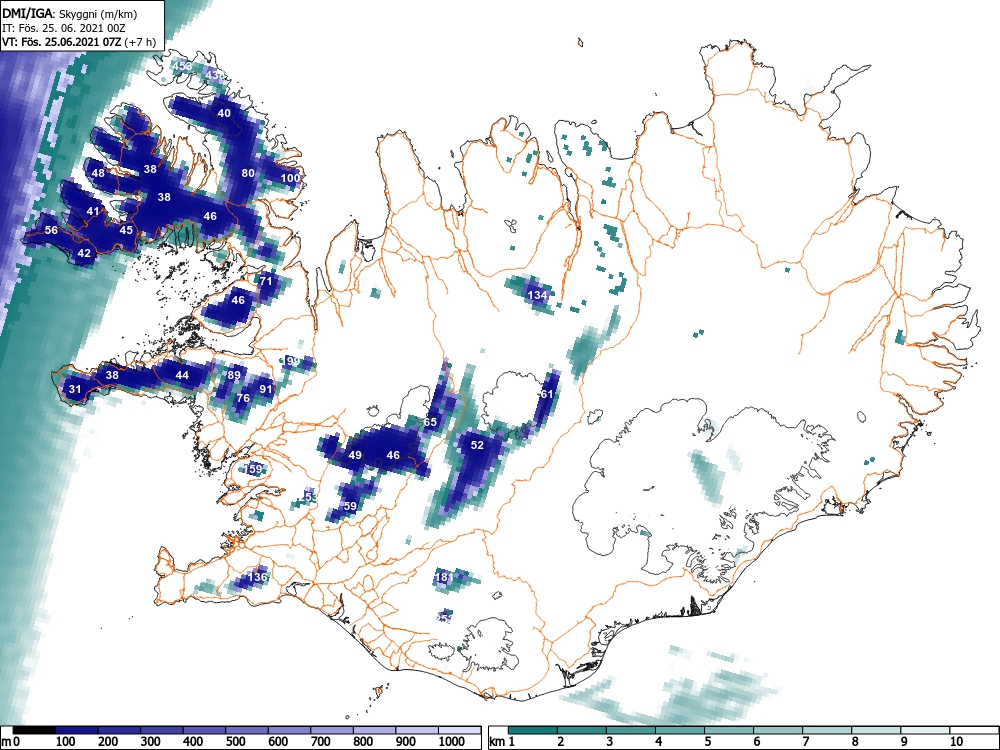The height and width of the screenshot is (750, 1000).
Task: Click the '91' visibility value on the map
Action: pos(266,389)
